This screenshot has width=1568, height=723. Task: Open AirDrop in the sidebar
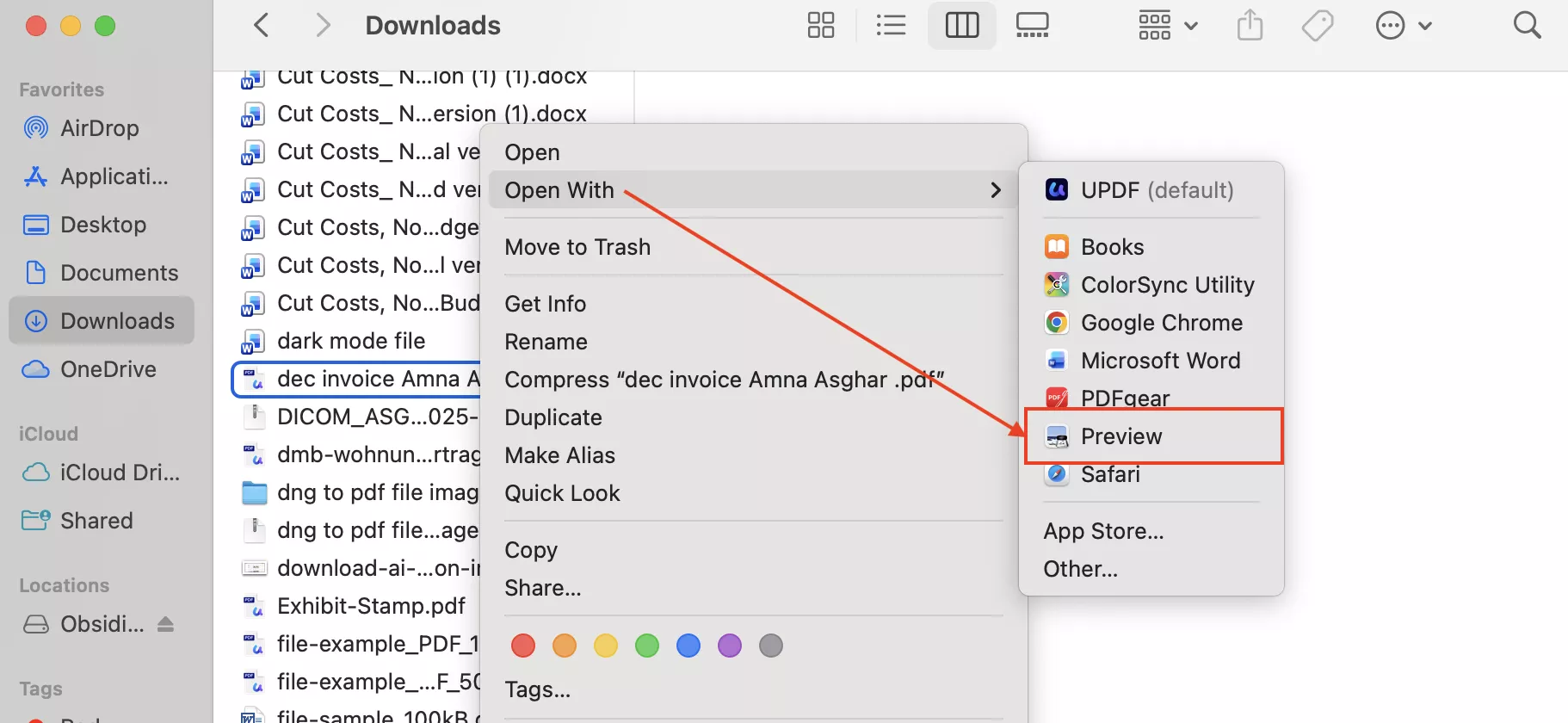click(102, 128)
